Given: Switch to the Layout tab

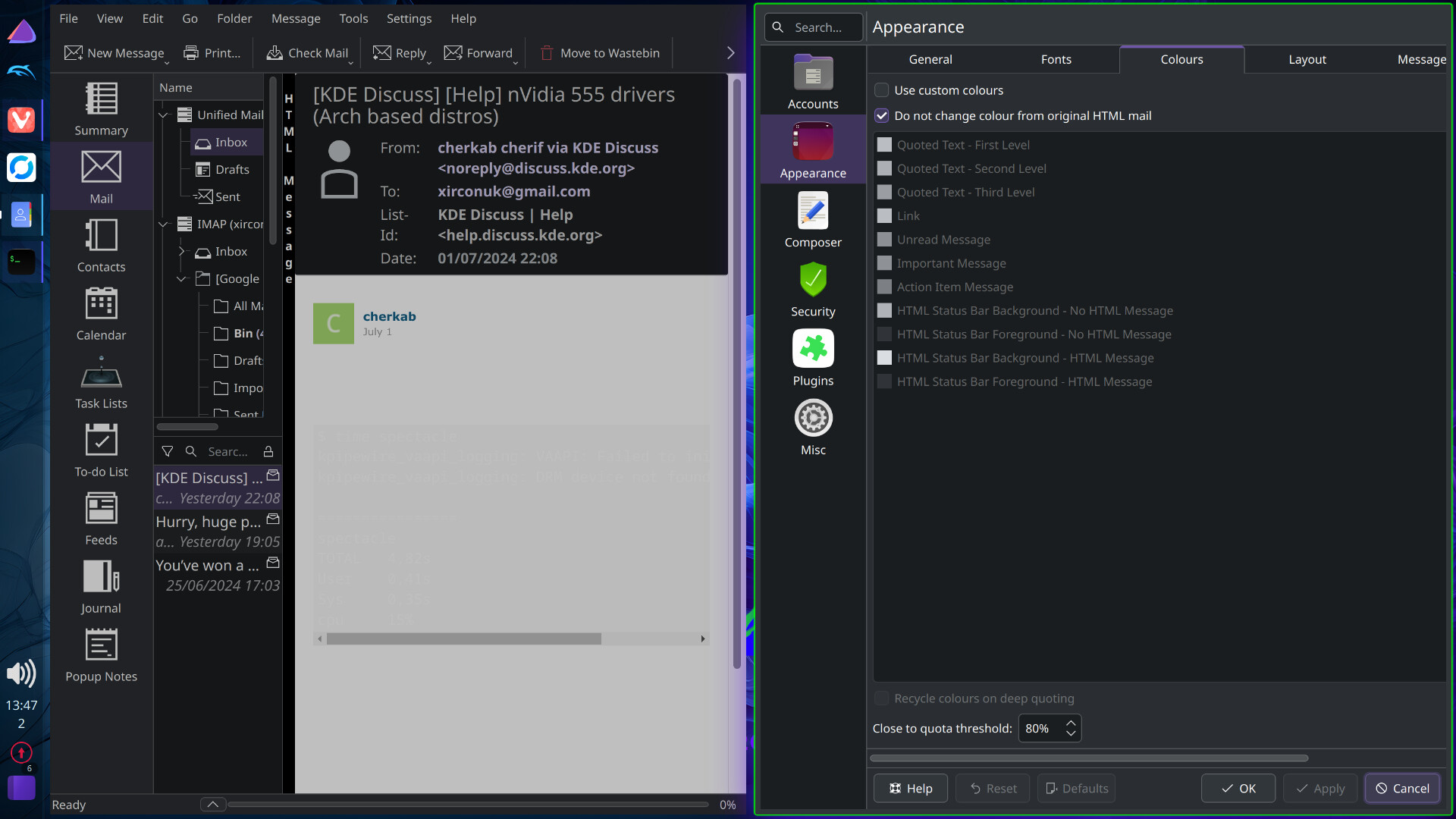Looking at the screenshot, I should tap(1307, 59).
